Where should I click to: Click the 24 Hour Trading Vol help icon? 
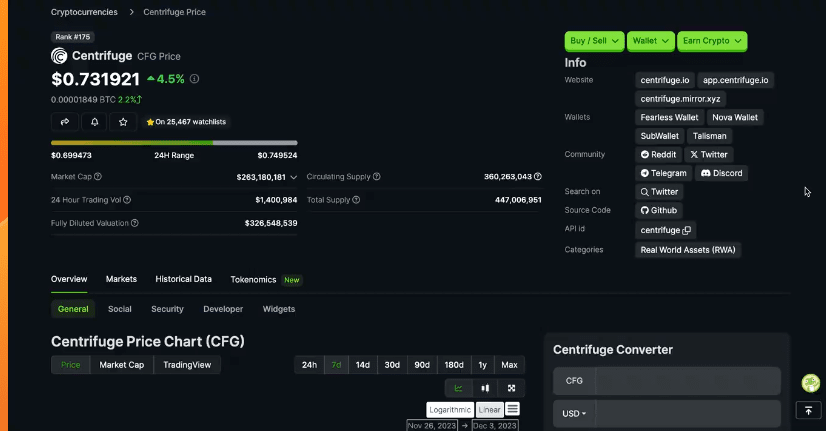[127, 200]
